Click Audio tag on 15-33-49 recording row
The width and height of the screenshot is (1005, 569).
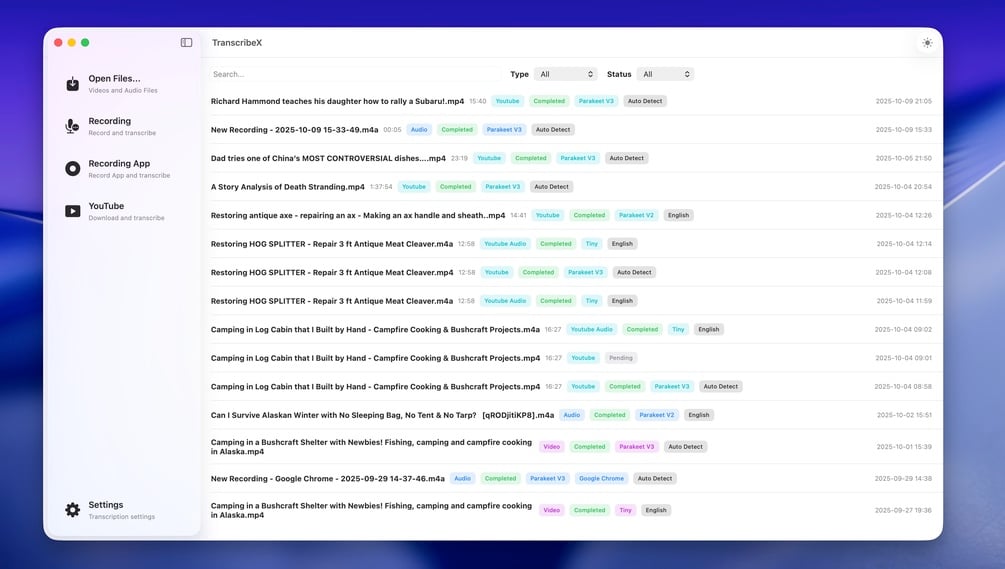(419, 129)
